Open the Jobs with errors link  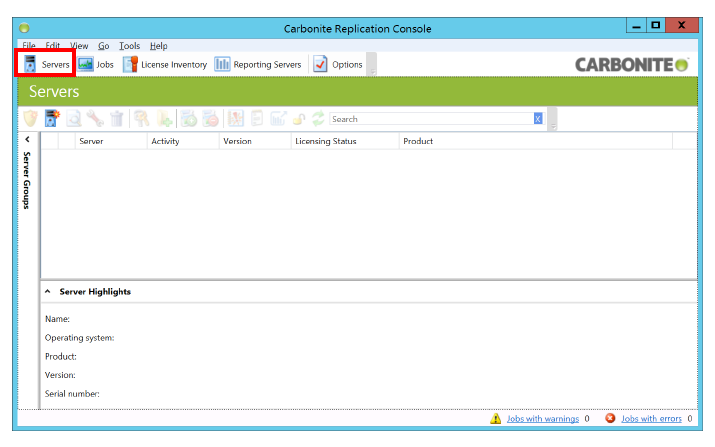(651, 418)
